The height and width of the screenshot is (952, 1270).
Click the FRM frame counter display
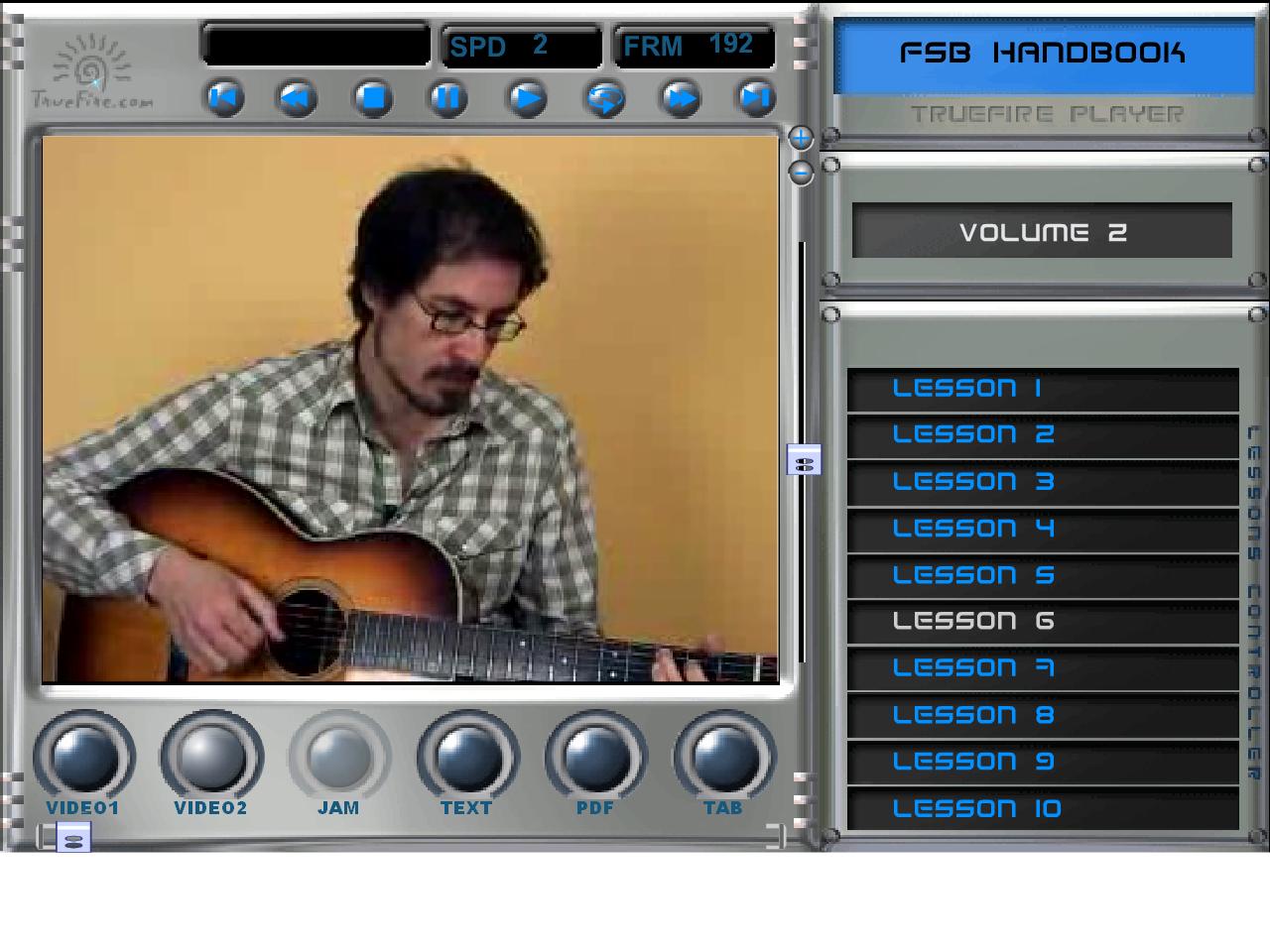click(694, 46)
